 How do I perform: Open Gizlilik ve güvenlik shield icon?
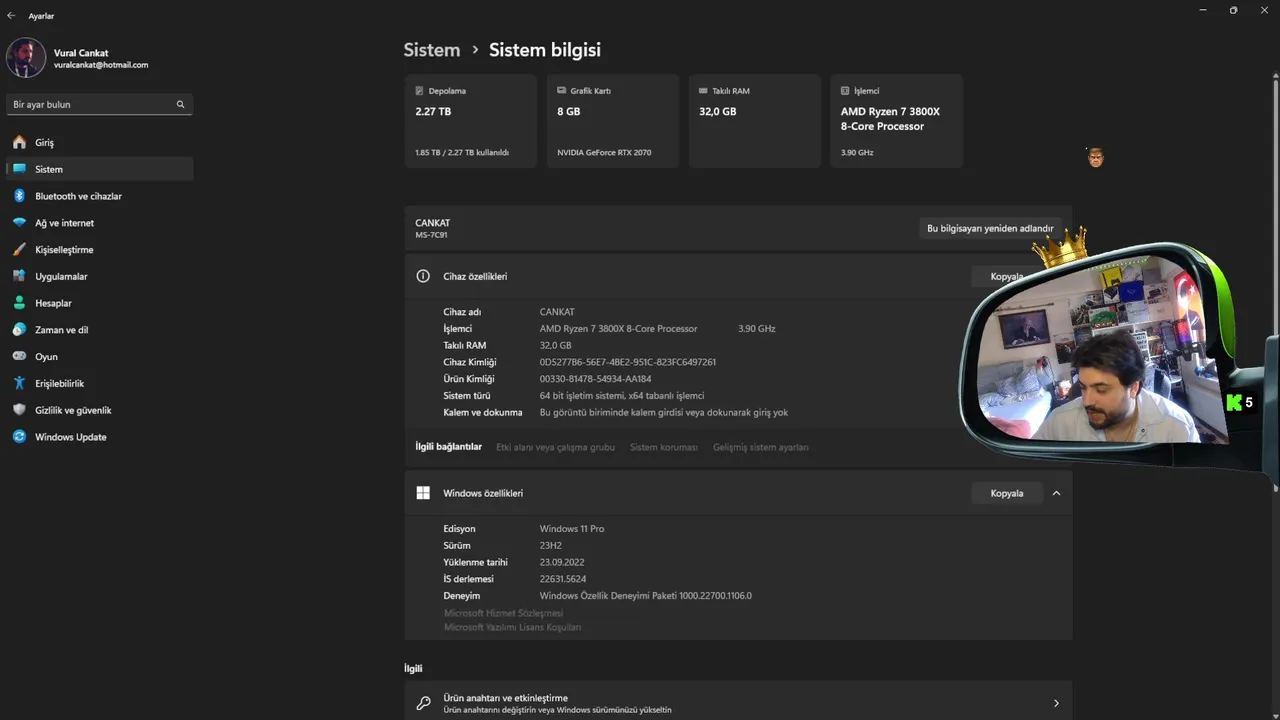click(19, 410)
